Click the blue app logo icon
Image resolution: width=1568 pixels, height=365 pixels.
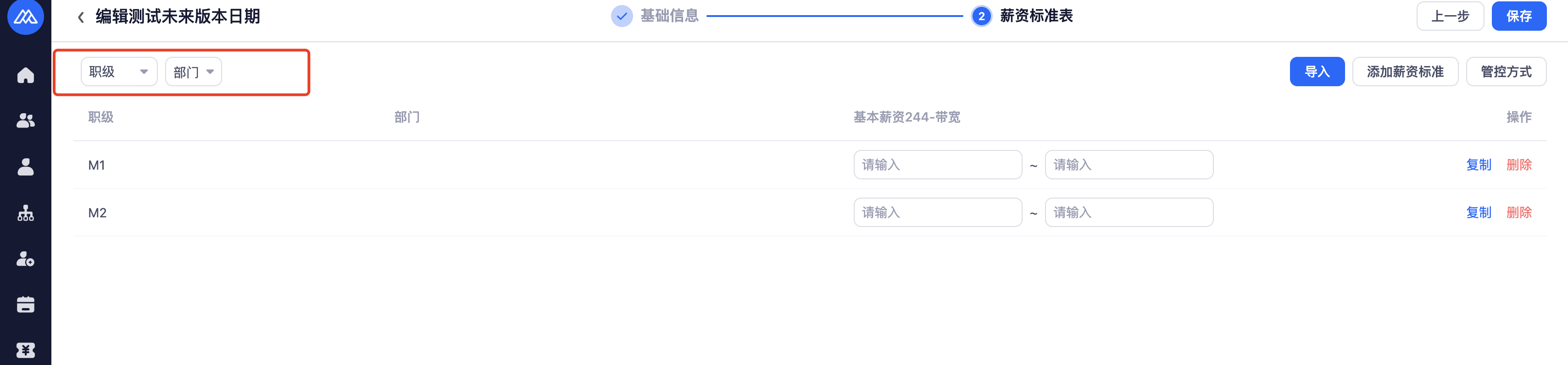tap(26, 17)
